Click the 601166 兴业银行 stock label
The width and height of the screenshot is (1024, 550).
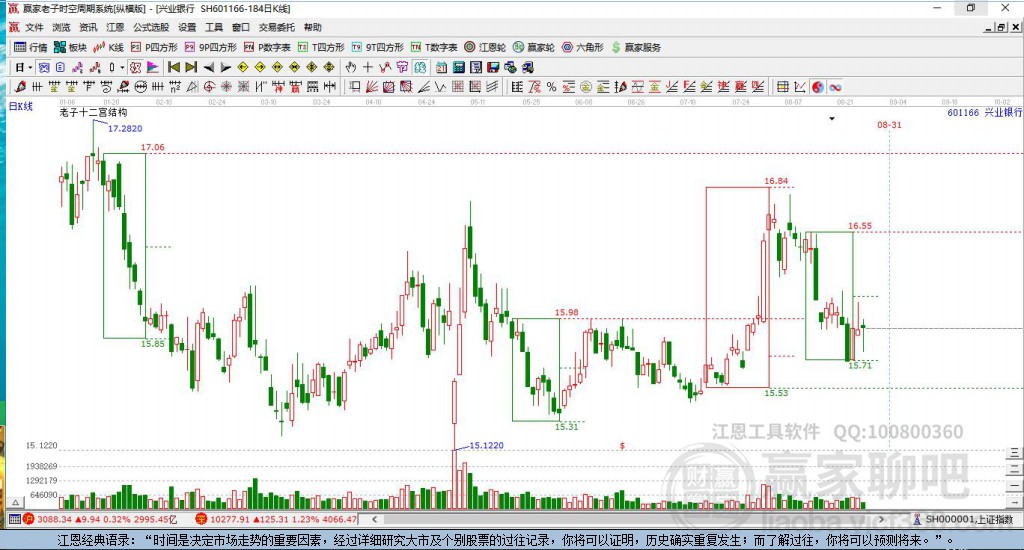point(984,112)
